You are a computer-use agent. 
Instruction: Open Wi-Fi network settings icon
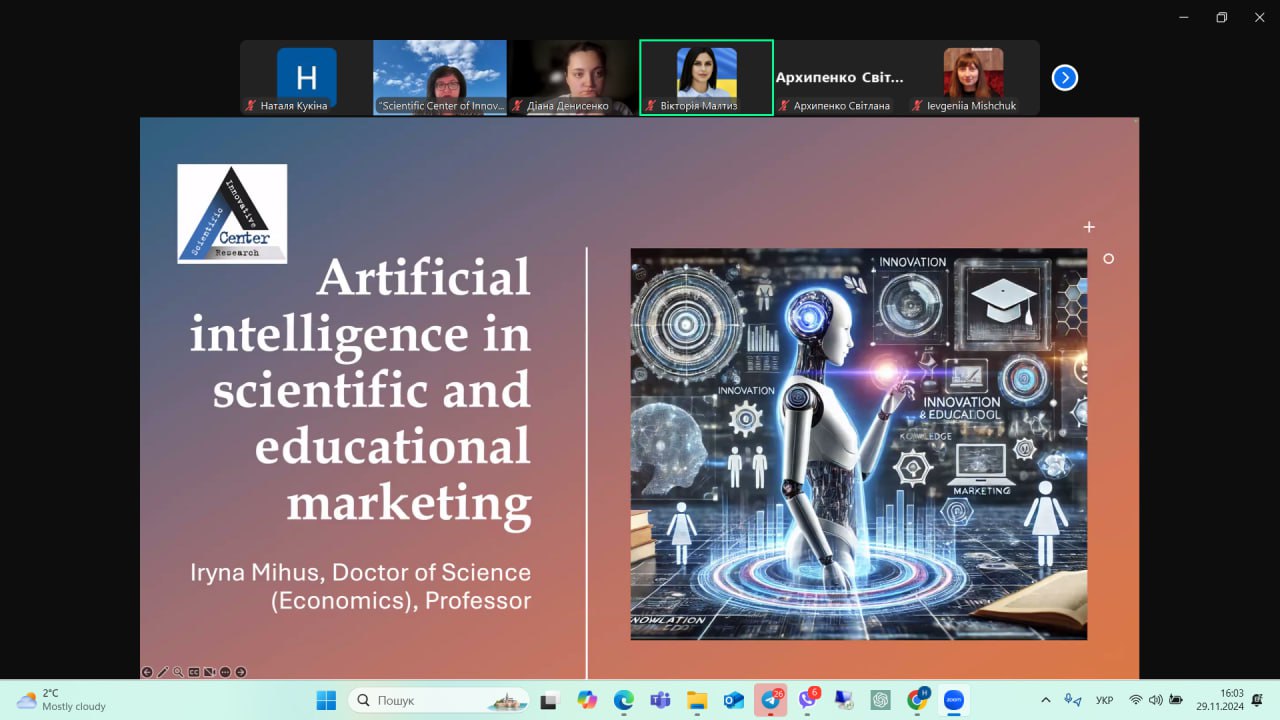(1135, 700)
